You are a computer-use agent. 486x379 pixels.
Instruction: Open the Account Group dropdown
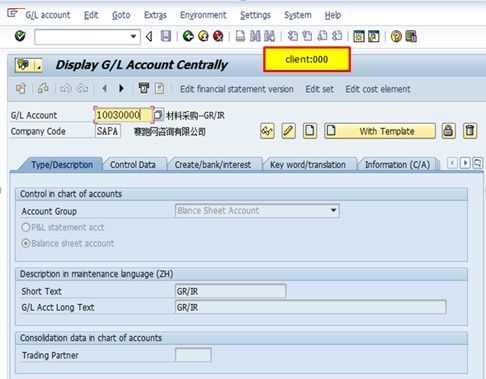pos(333,210)
